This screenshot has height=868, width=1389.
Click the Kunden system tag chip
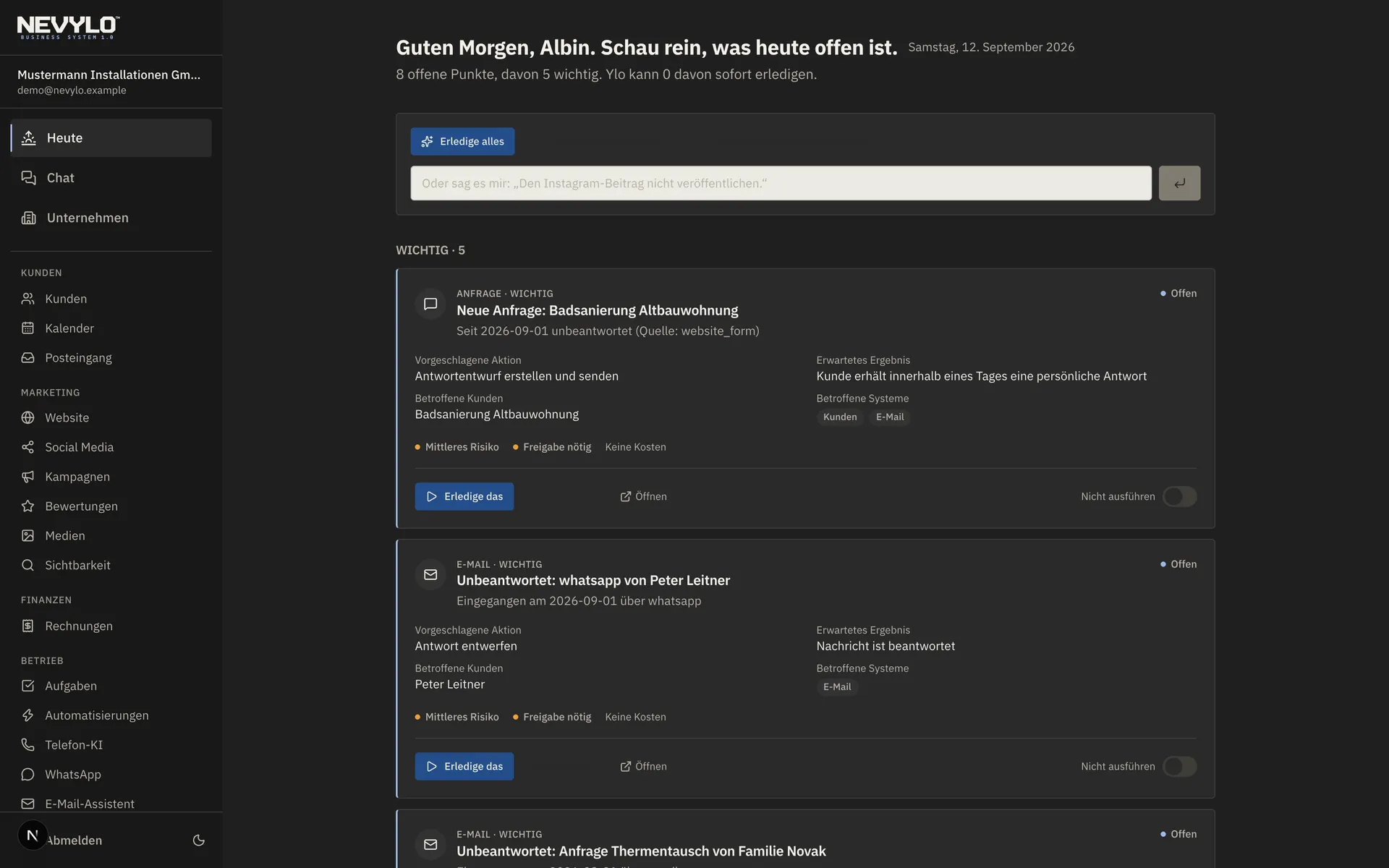[840, 417]
